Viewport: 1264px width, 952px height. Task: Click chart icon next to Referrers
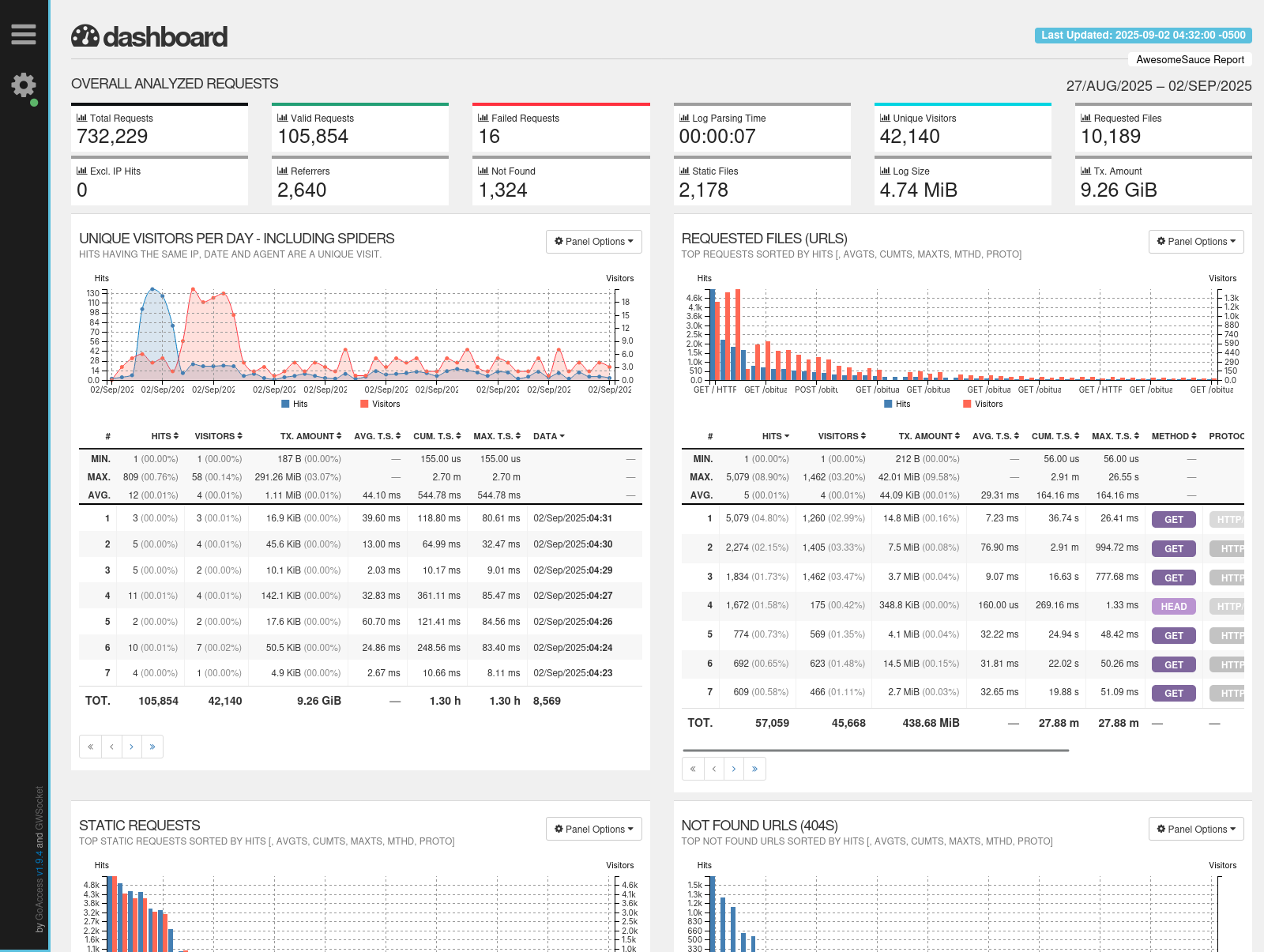(282, 171)
